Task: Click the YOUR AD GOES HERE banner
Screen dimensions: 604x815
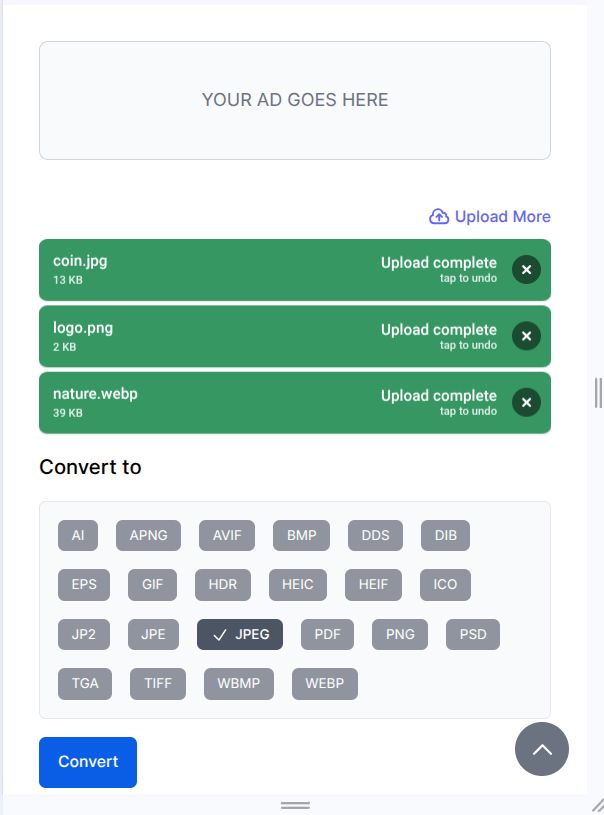Action: tap(295, 100)
